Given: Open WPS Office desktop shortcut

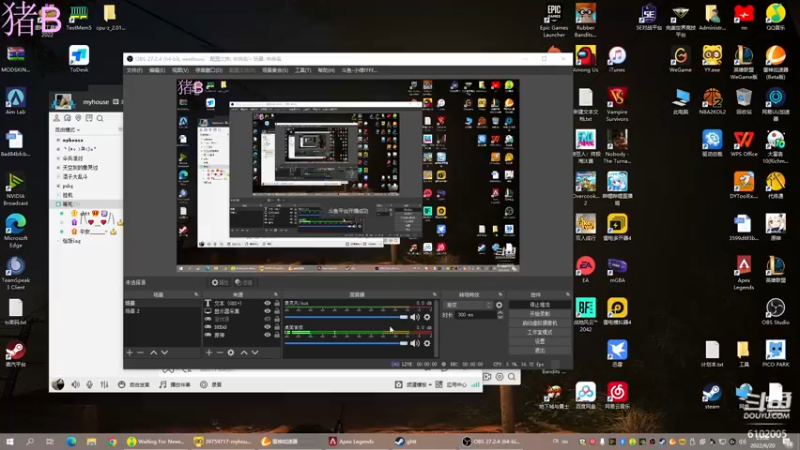Looking at the screenshot, I should [x=744, y=144].
